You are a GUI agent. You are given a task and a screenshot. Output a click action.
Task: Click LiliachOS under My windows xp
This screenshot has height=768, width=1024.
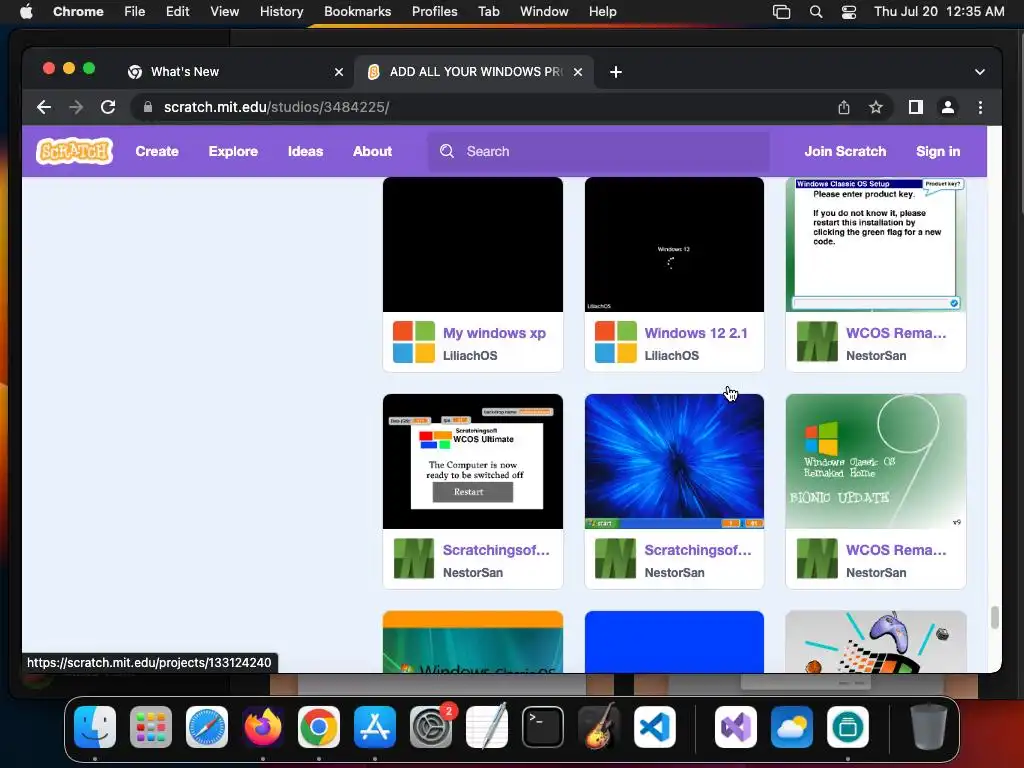coord(470,355)
